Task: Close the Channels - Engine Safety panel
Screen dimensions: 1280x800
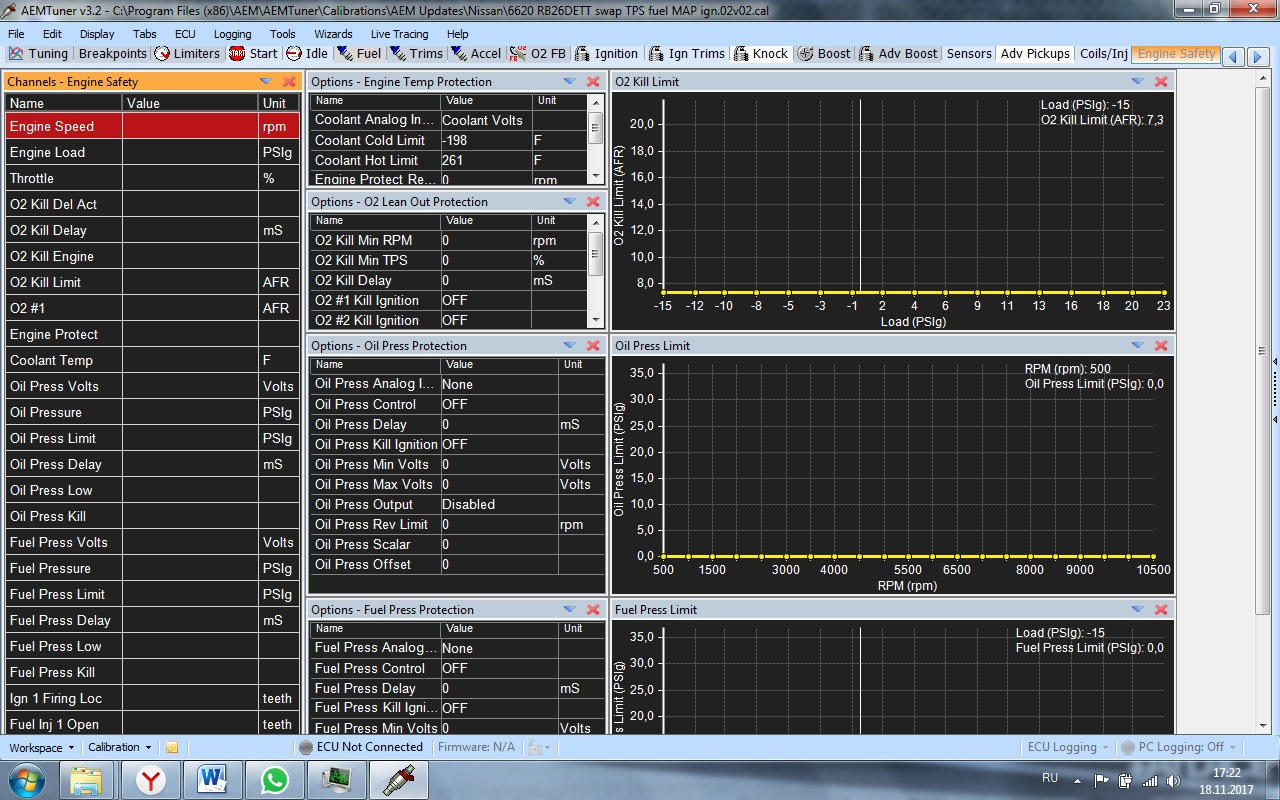Action: point(289,81)
